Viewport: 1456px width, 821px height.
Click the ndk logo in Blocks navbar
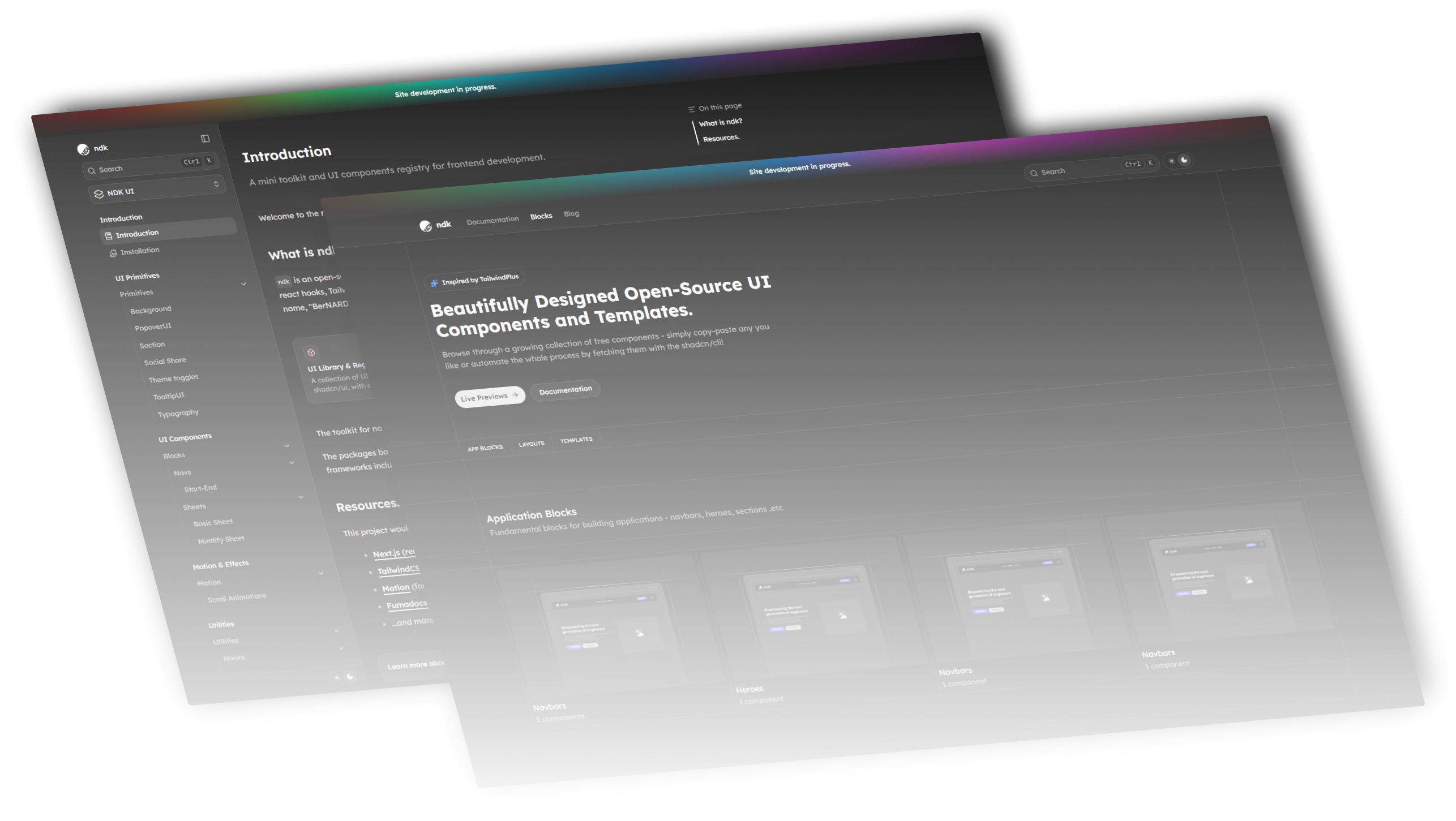point(426,226)
